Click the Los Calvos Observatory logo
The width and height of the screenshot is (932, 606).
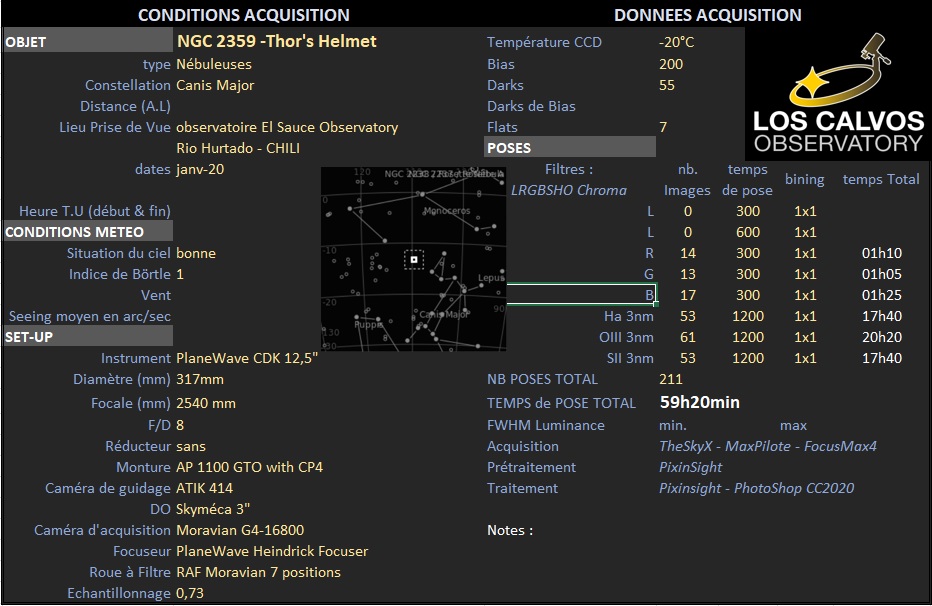[x=838, y=94]
